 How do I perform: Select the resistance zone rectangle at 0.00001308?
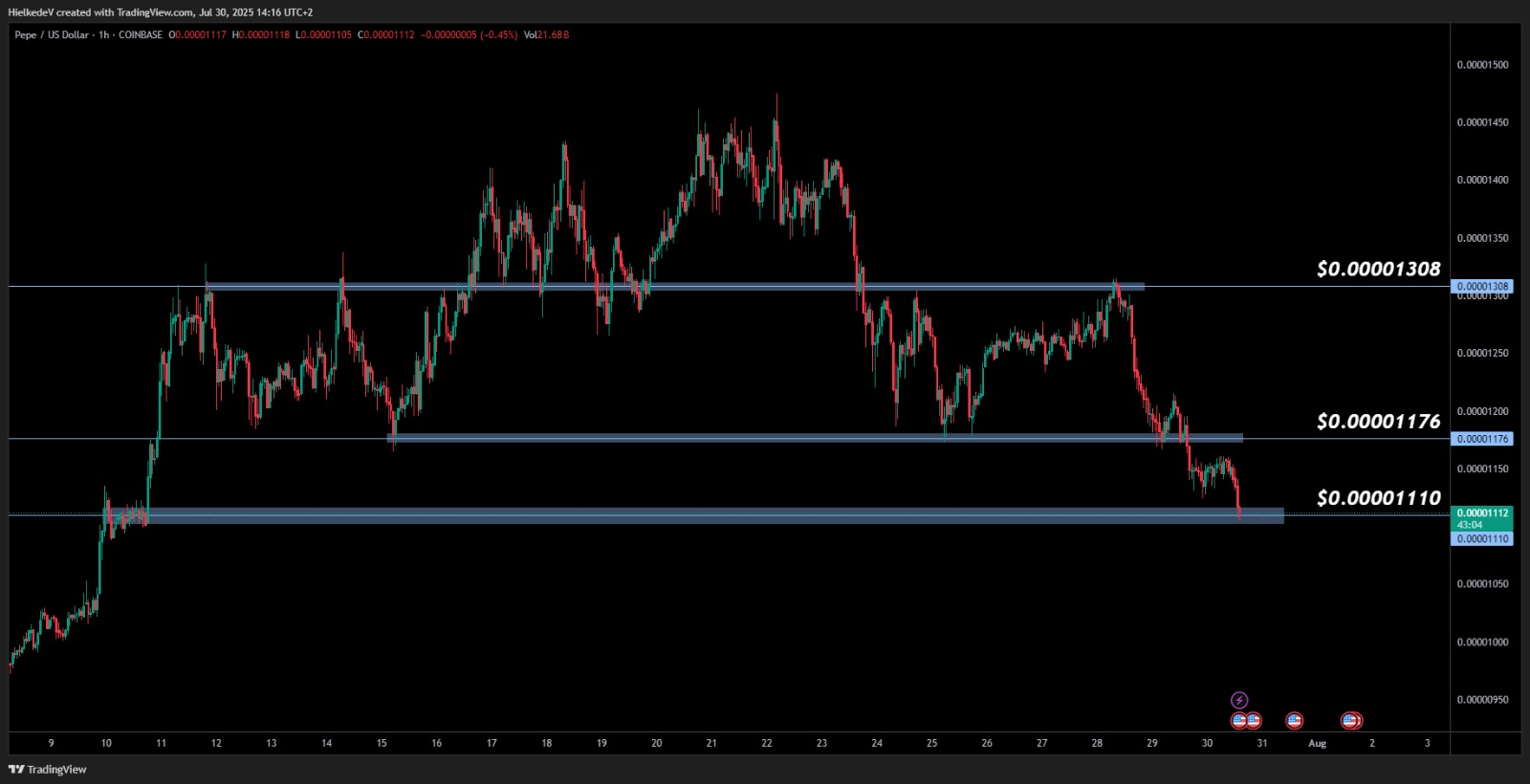(x=674, y=286)
